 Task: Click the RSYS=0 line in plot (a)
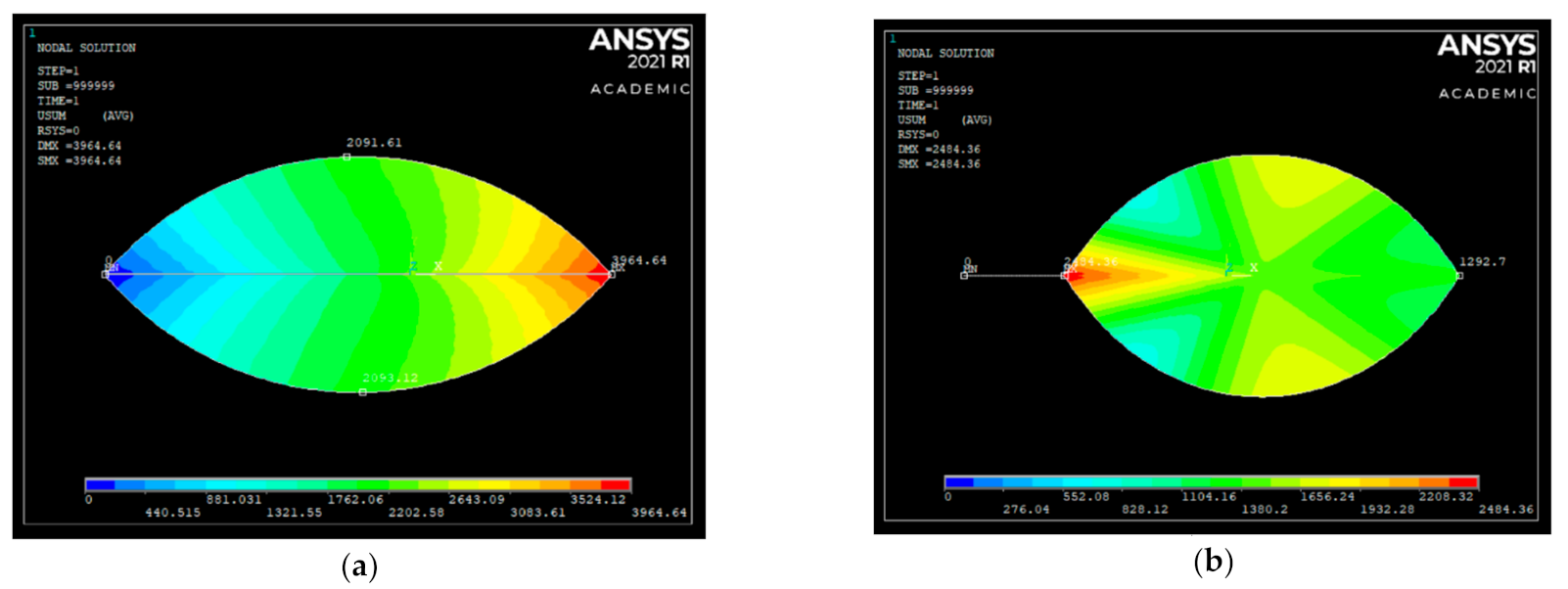point(58,130)
